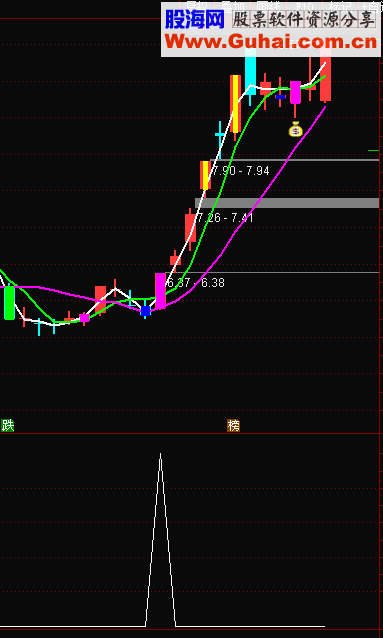Click the red-yellow striped candle near 7.90
The width and height of the screenshot is (383, 638).
[x=206, y=175]
